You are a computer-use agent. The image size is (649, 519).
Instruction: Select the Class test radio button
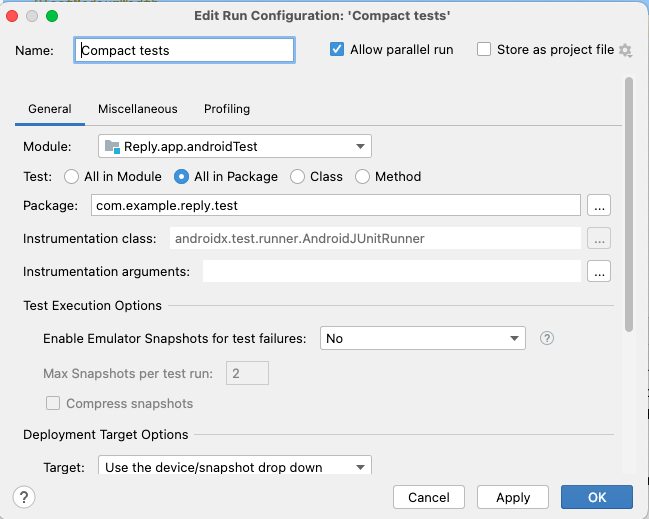tap(297, 177)
